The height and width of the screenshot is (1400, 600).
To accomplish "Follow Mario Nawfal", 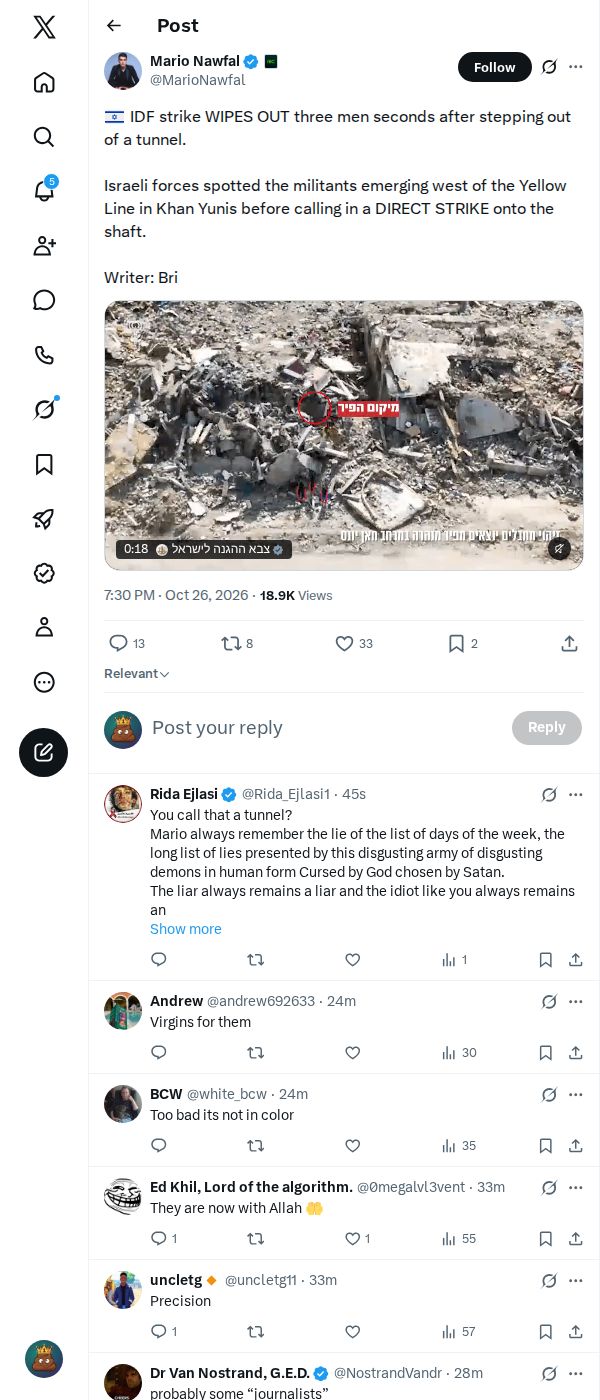I will [x=494, y=67].
